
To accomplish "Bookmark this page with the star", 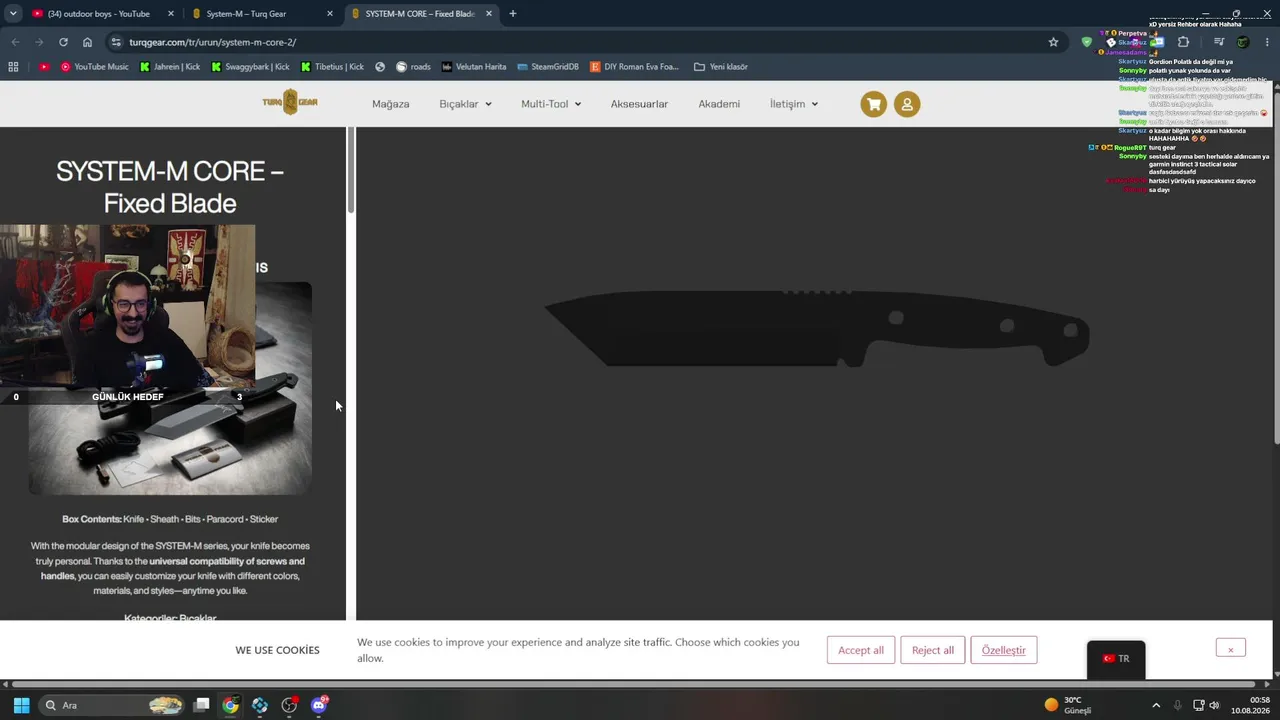I will (1053, 42).
